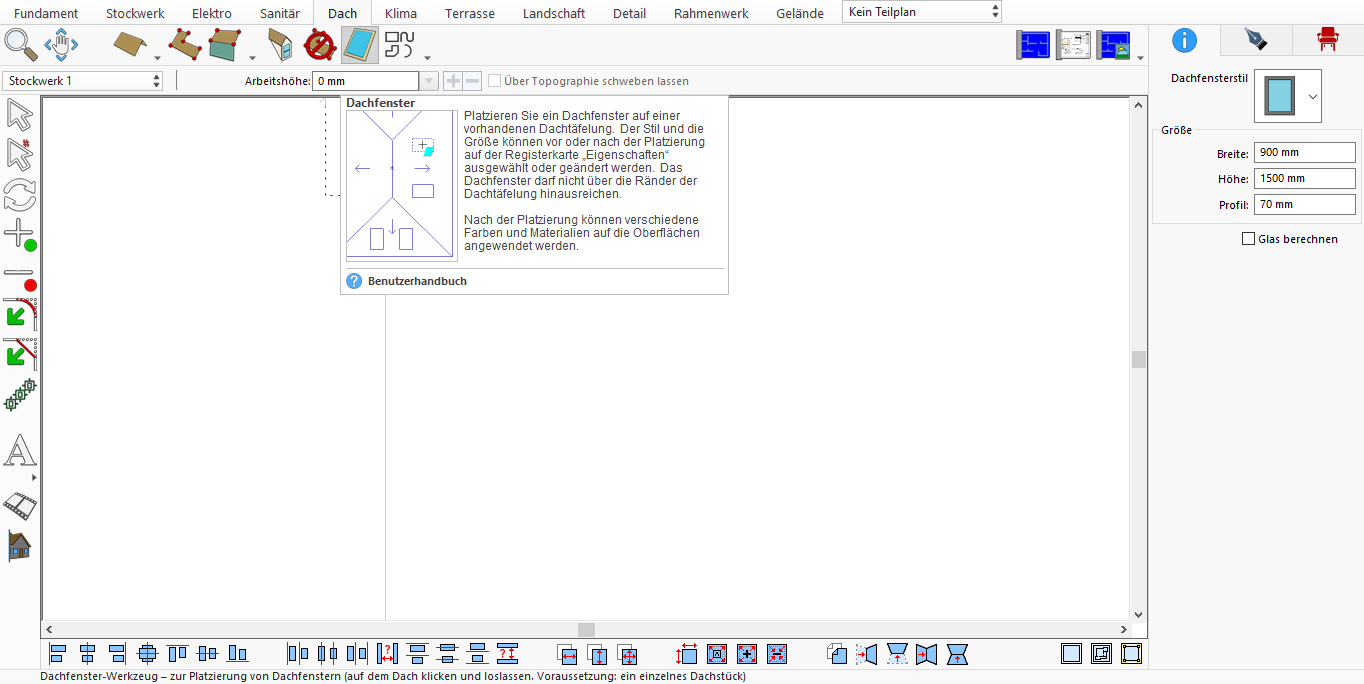This screenshot has width=1364, height=684.
Task: Select the Rahmenwerk tab
Action: [x=711, y=13]
